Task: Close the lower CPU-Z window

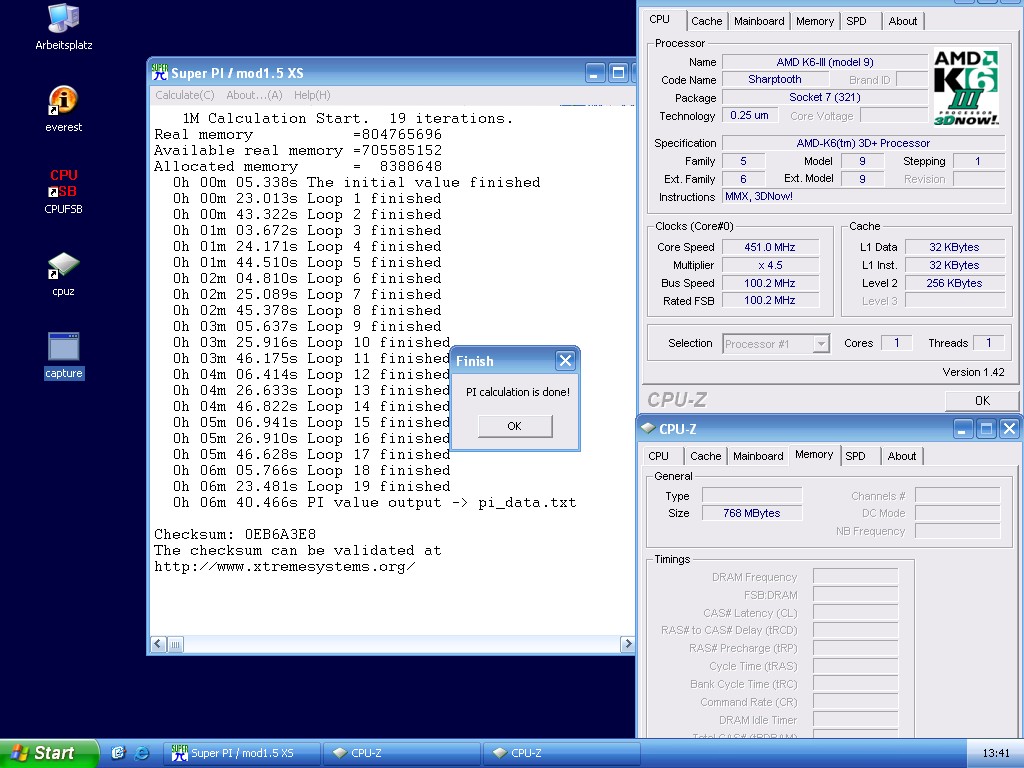Action: [x=1009, y=429]
